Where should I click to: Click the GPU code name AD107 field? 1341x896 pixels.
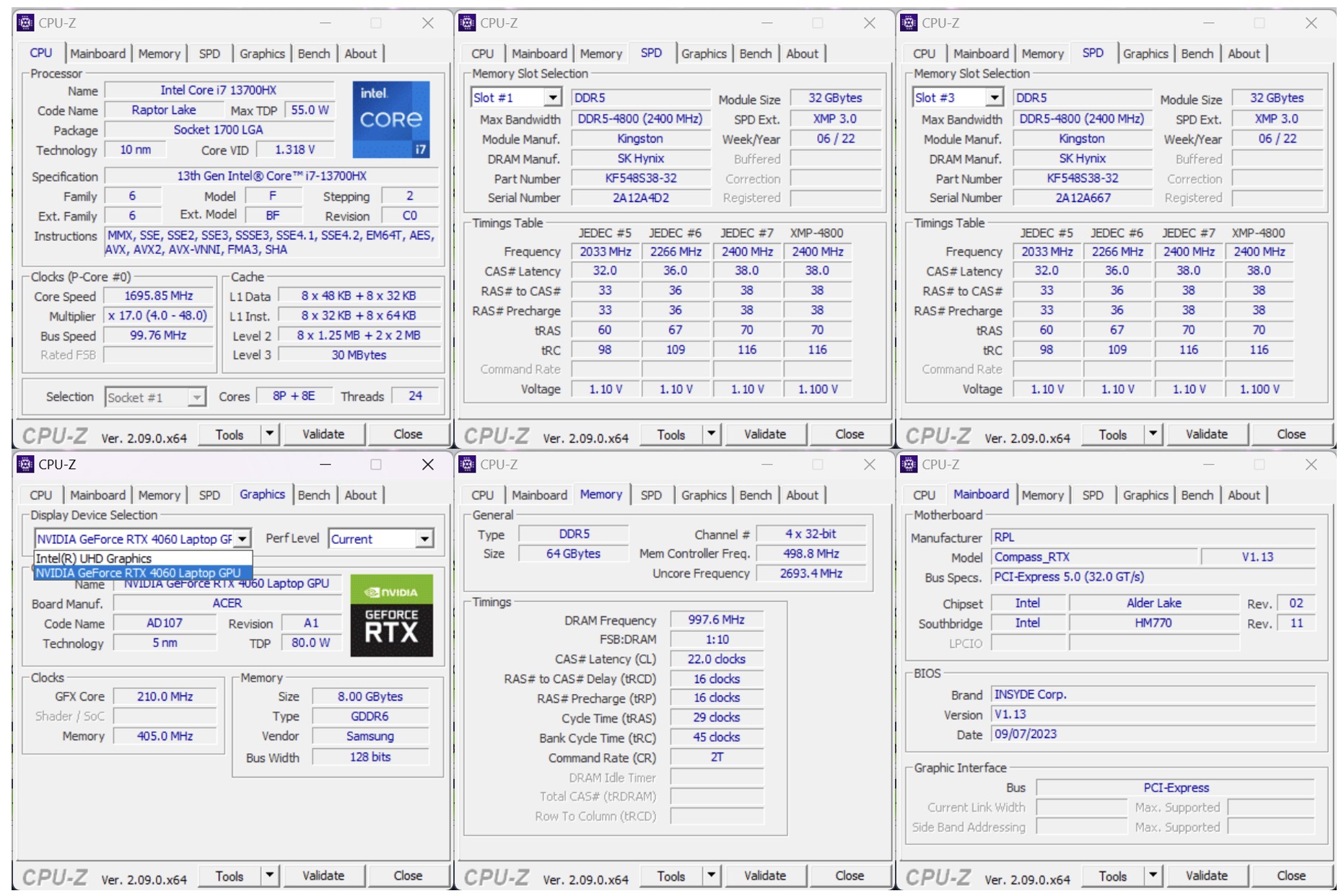(x=165, y=623)
